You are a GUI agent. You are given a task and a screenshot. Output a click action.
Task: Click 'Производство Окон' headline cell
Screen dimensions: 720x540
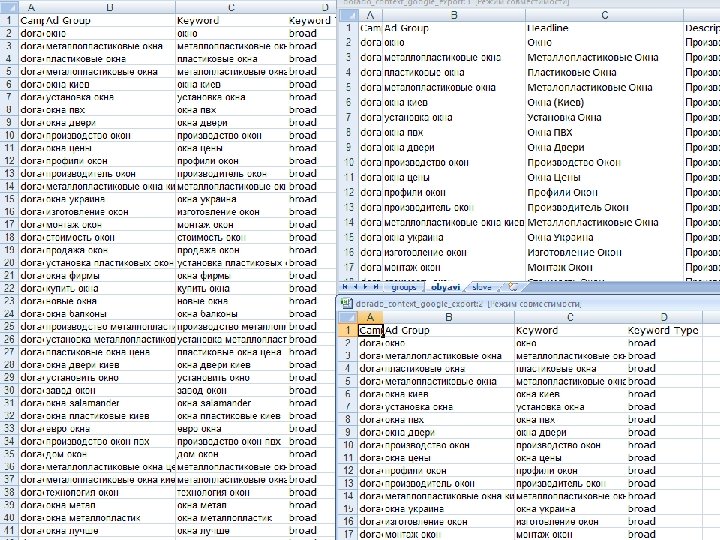coord(605,163)
